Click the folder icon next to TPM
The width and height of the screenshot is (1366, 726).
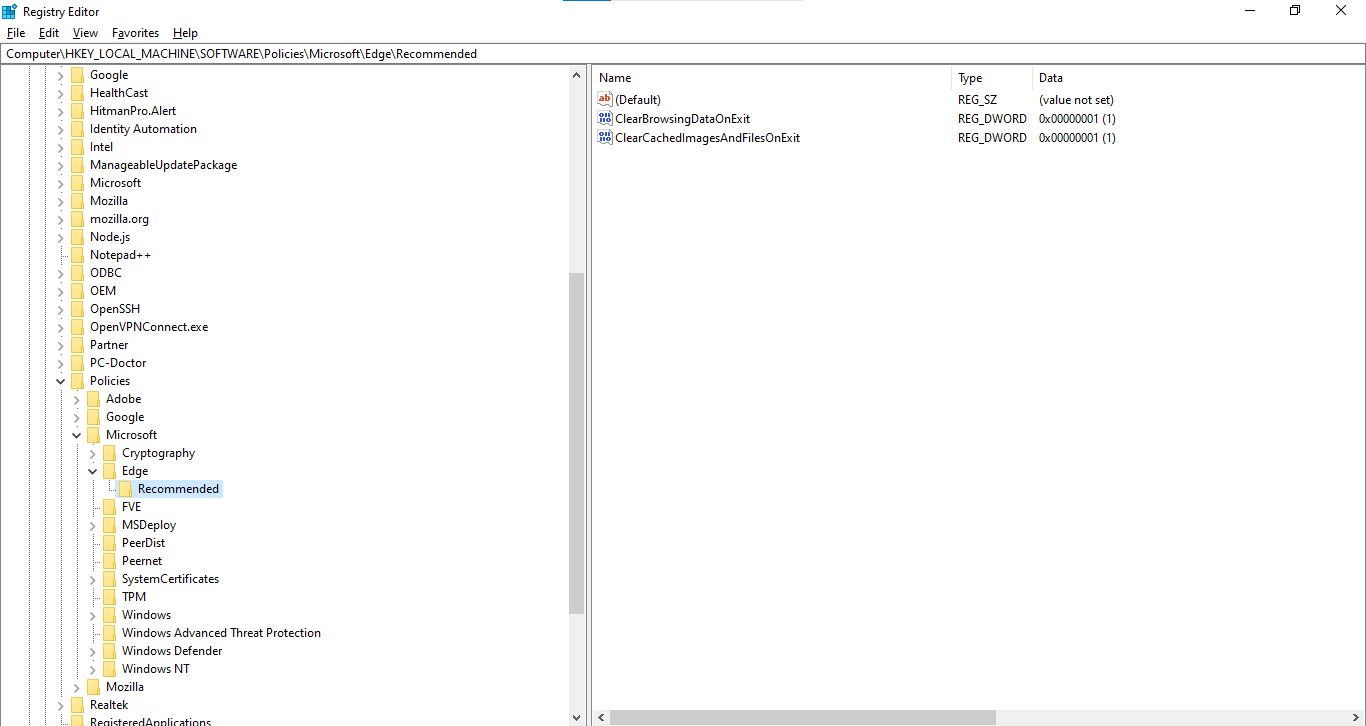click(109, 597)
